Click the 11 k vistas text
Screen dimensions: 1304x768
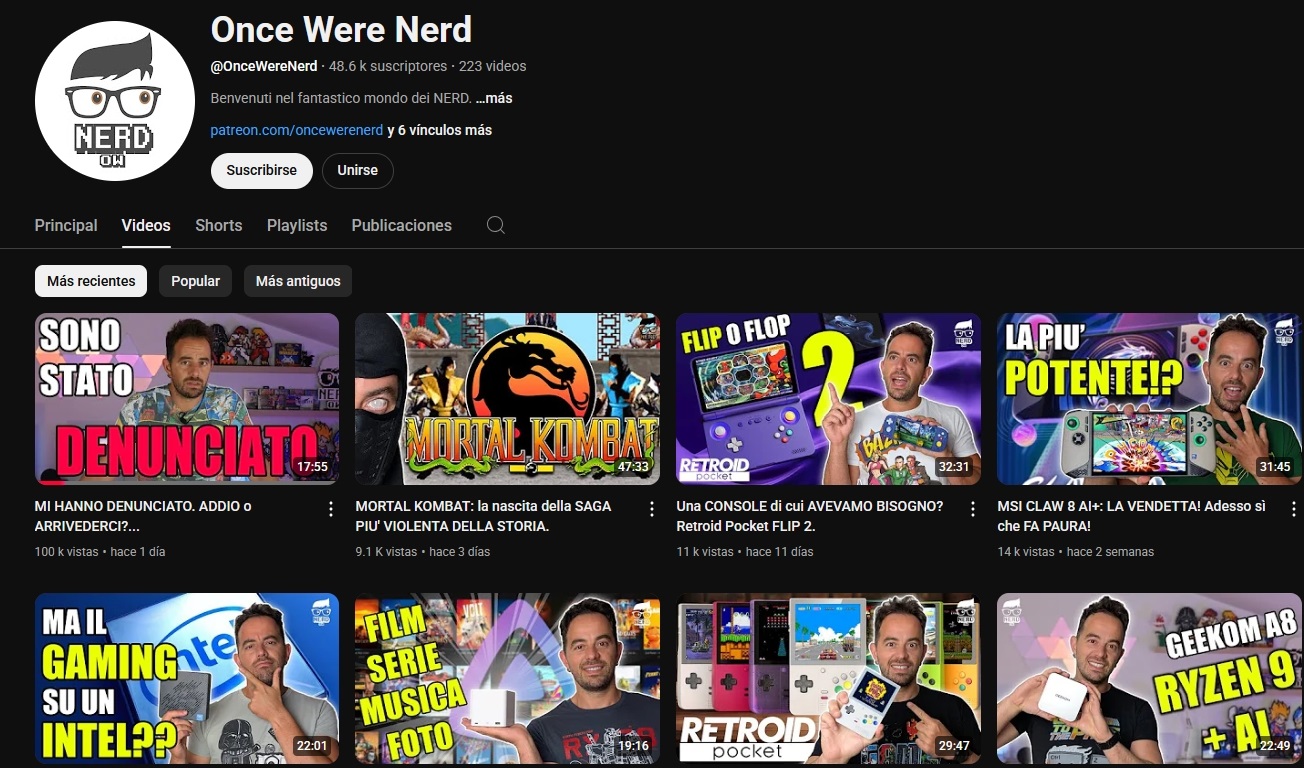[x=705, y=552]
